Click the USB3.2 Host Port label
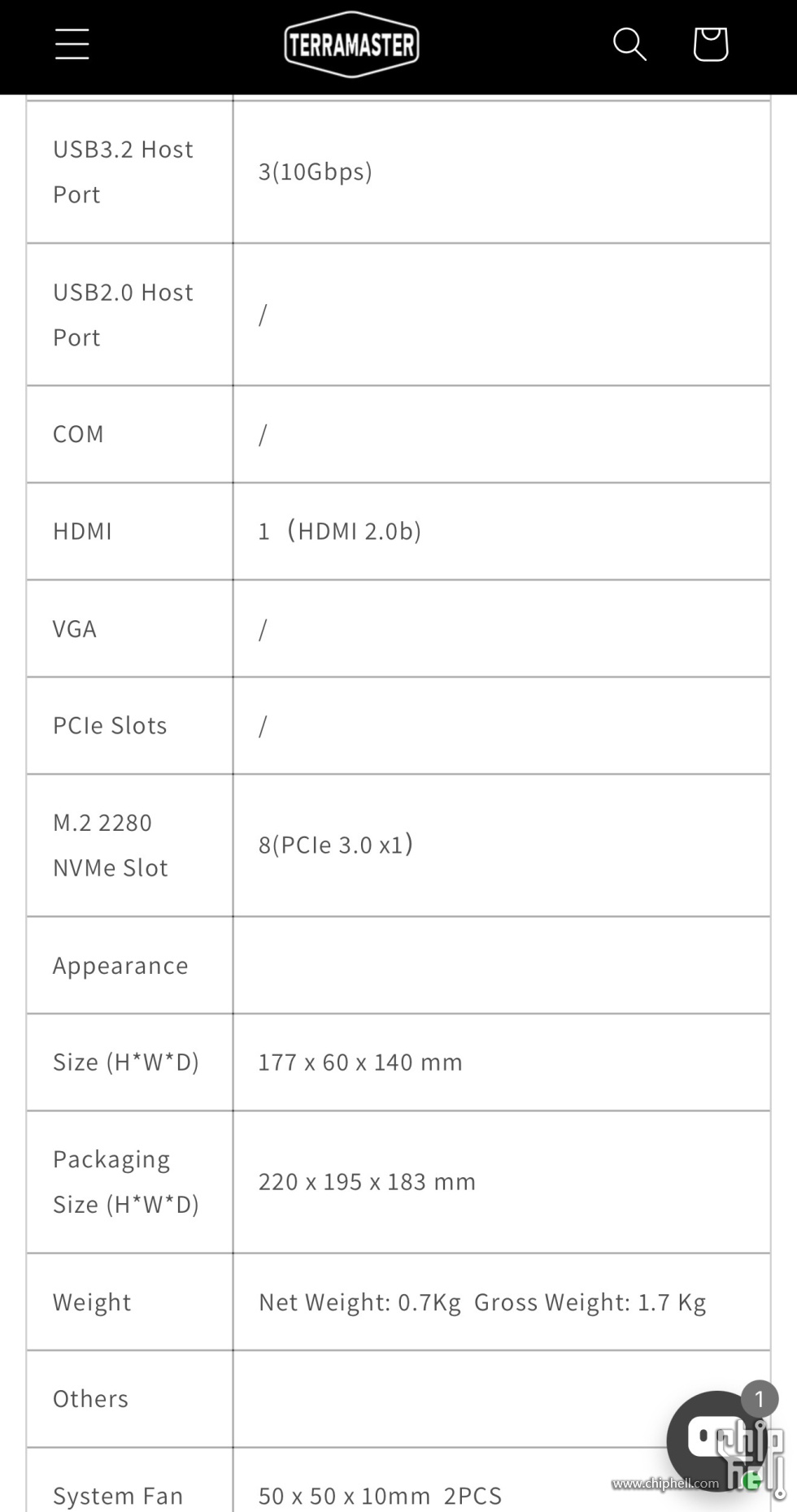The height and width of the screenshot is (1512, 797). [123, 172]
